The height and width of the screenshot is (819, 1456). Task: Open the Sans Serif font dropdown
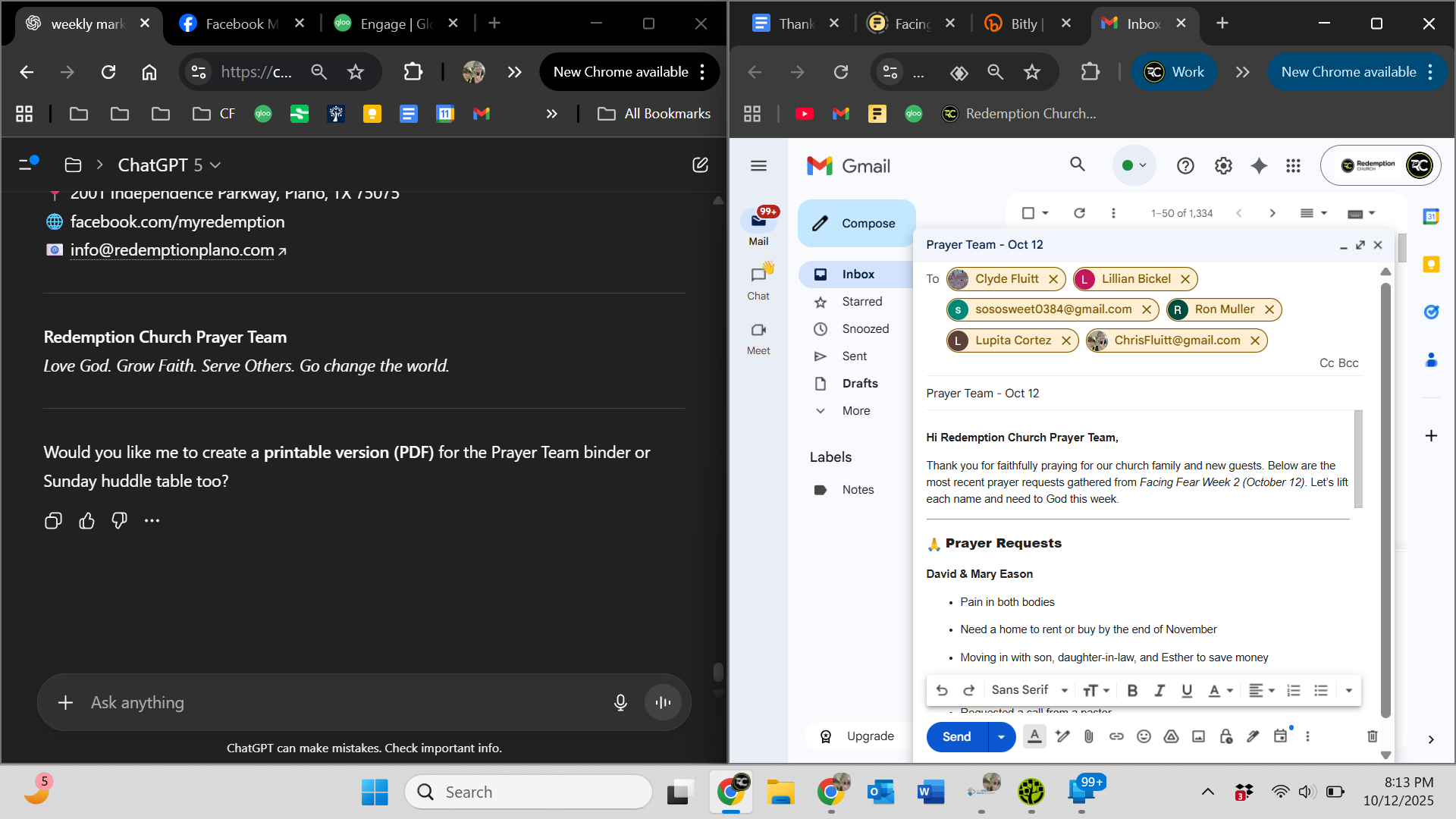point(1029,690)
